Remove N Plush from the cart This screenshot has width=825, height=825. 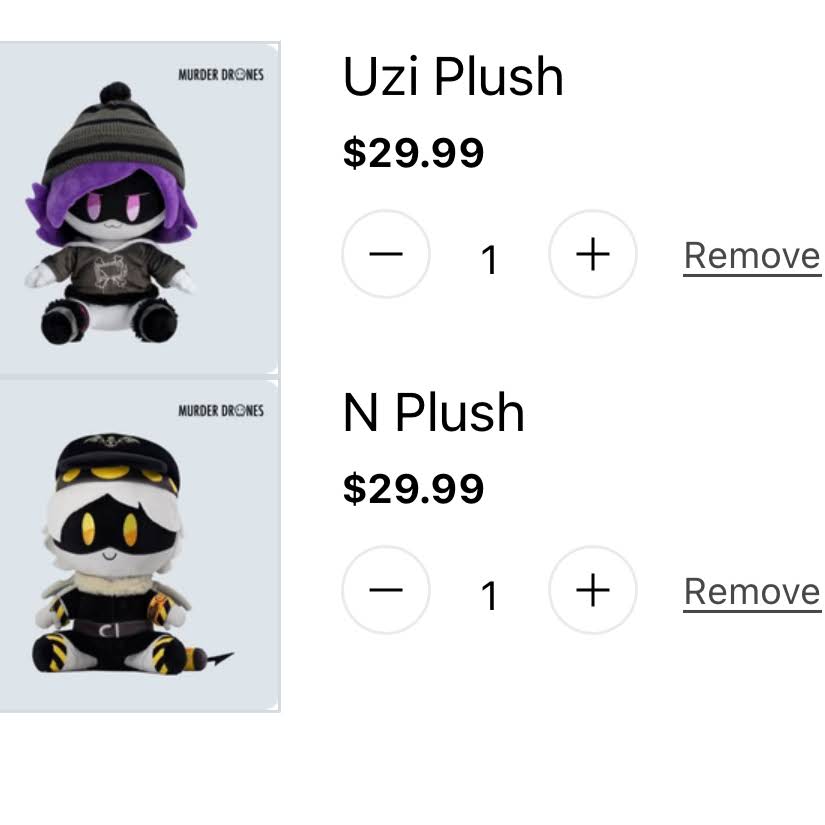pos(752,592)
